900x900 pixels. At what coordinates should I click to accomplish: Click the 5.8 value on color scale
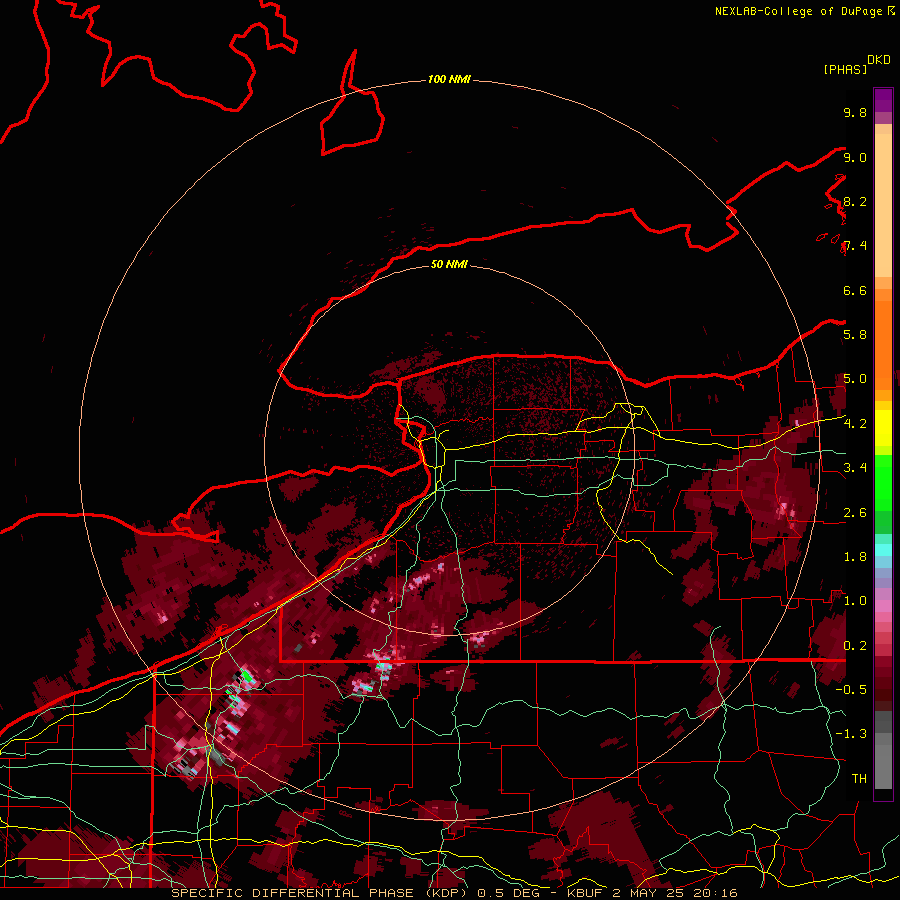(x=855, y=335)
